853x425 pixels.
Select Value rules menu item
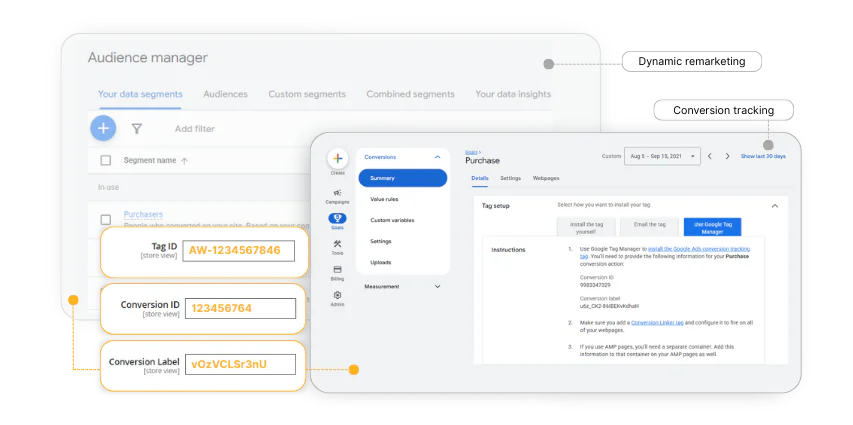[x=384, y=199]
